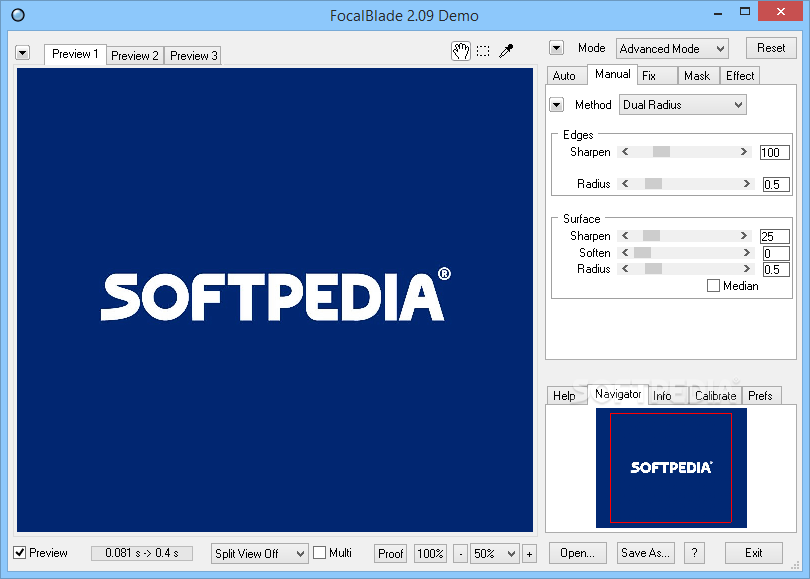Click right arrow of Surface Sharpen slider

point(743,236)
